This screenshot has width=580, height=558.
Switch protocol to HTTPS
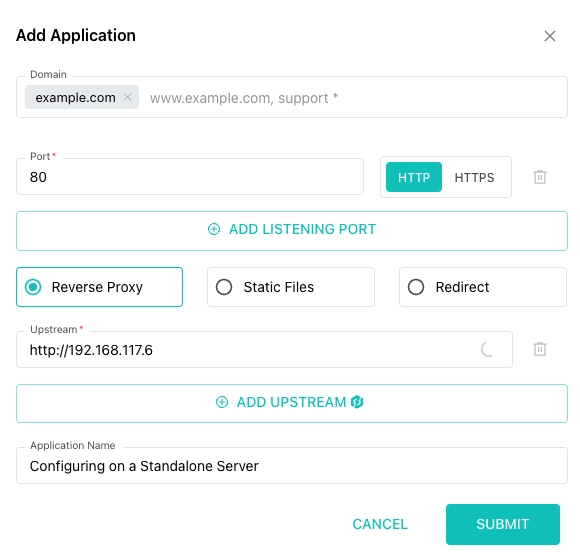(x=474, y=177)
